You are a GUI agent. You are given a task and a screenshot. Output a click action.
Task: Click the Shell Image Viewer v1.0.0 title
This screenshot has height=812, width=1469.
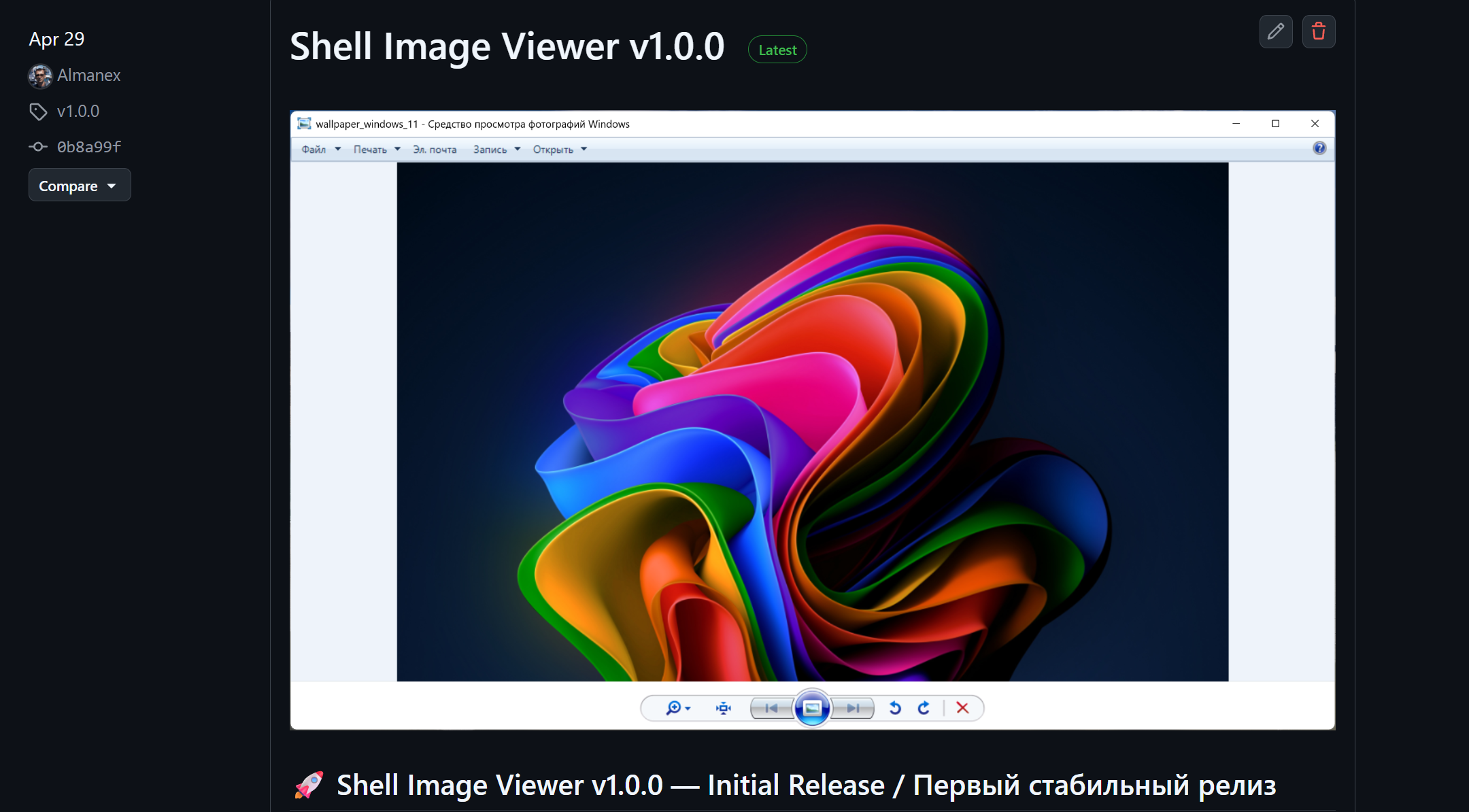coord(507,46)
